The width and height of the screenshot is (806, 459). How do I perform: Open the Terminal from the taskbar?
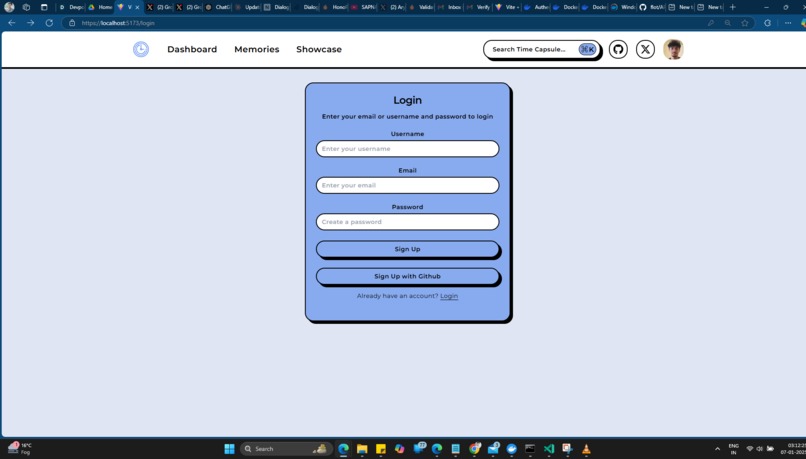[x=530, y=449]
